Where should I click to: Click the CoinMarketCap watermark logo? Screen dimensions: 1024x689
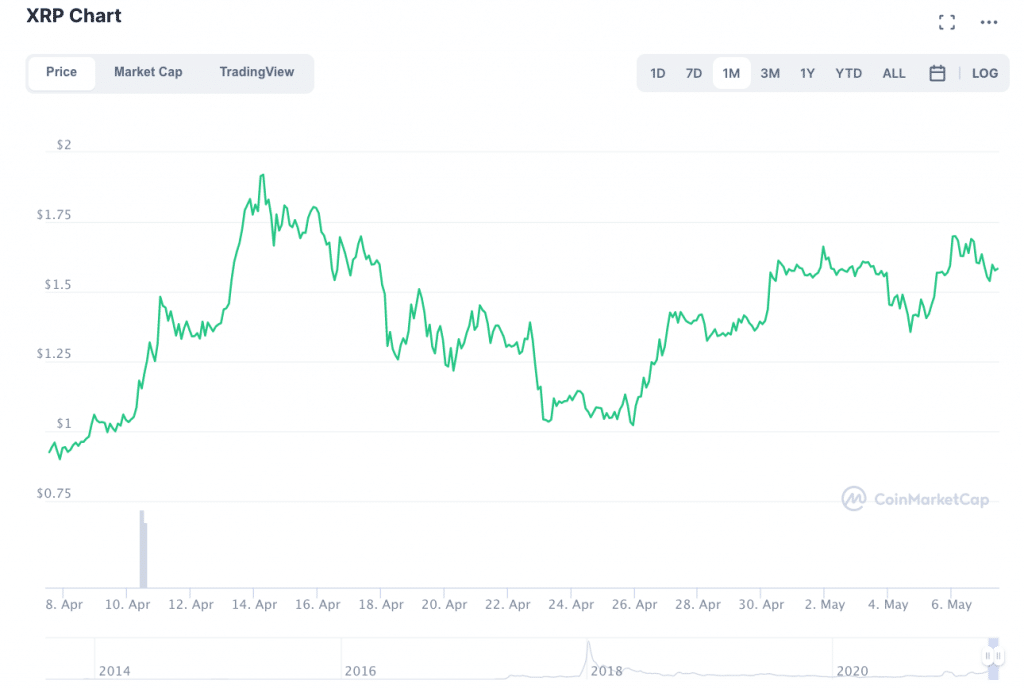tap(915, 498)
